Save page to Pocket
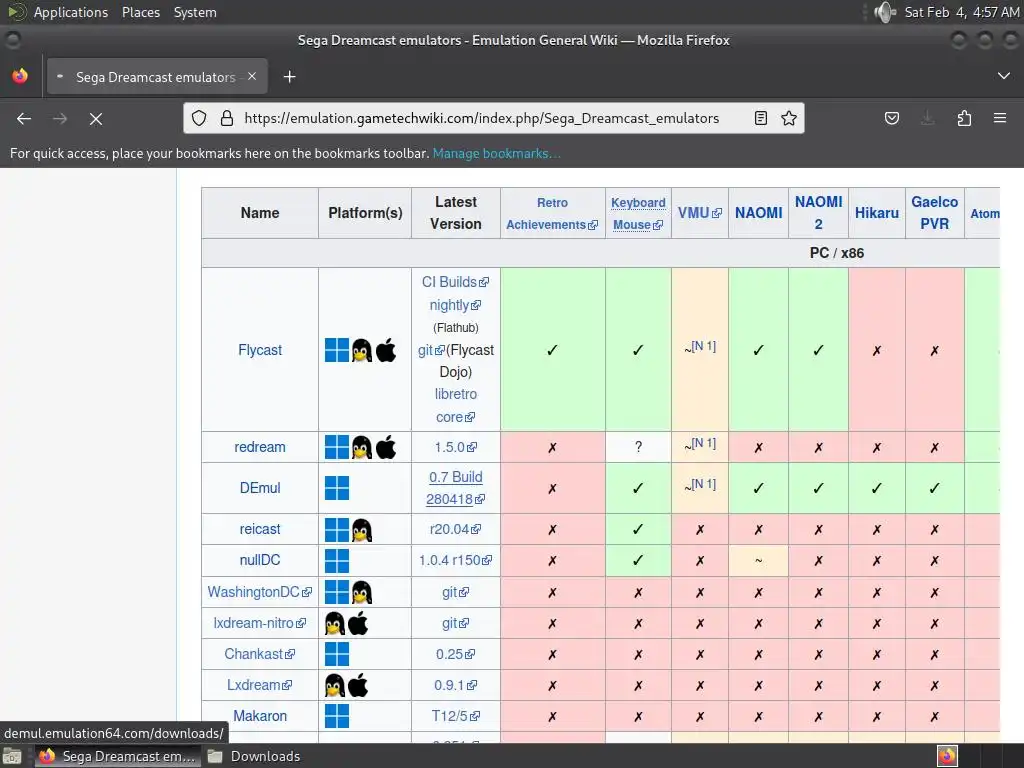The width and height of the screenshot is (1024, 768). coord(891,118)
